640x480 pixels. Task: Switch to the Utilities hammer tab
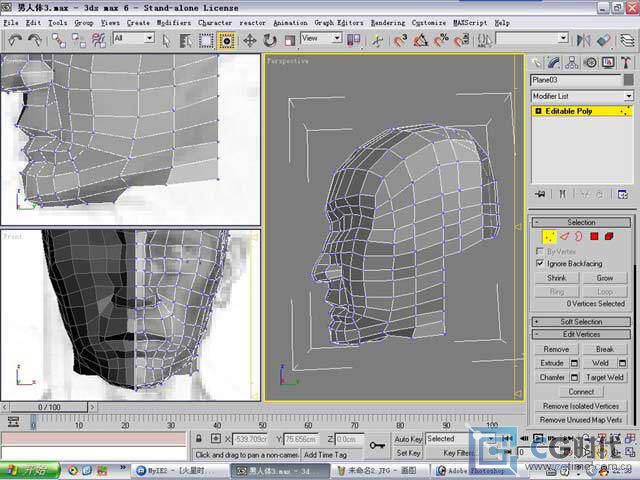(x=626, y=62)
